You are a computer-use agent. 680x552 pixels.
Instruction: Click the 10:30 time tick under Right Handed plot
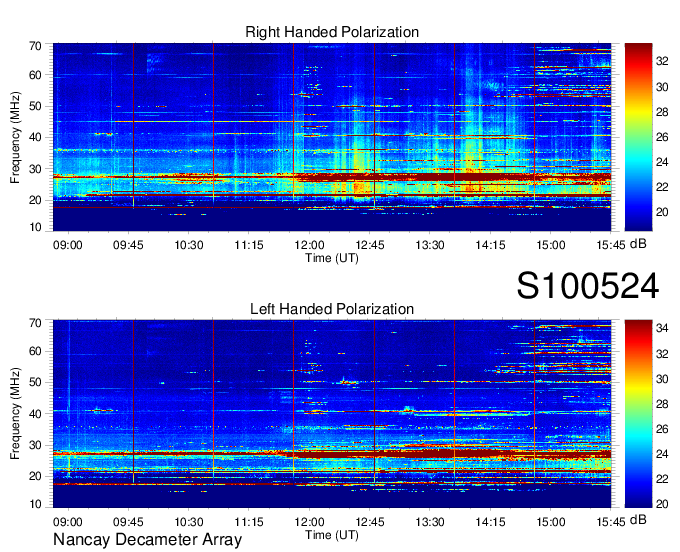click(189, 245)
